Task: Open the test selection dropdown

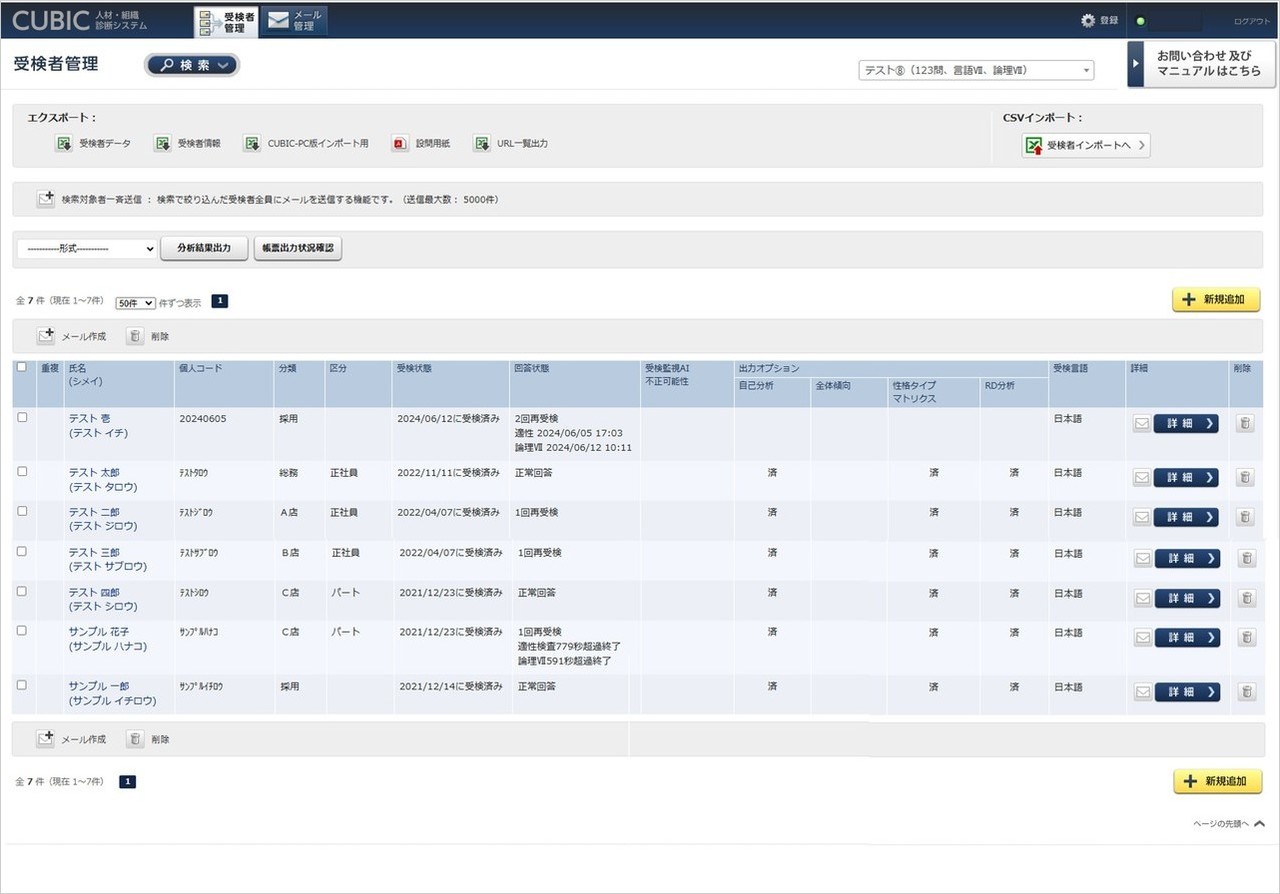Action: click(976, 70)
